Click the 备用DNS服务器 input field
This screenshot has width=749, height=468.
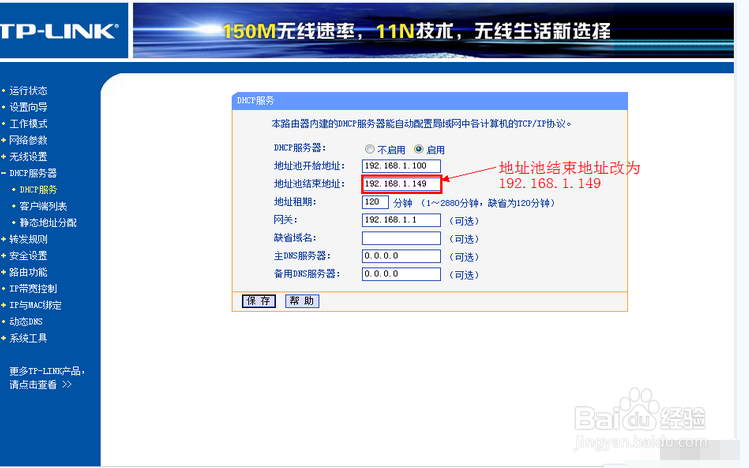[x=401, y=274]
